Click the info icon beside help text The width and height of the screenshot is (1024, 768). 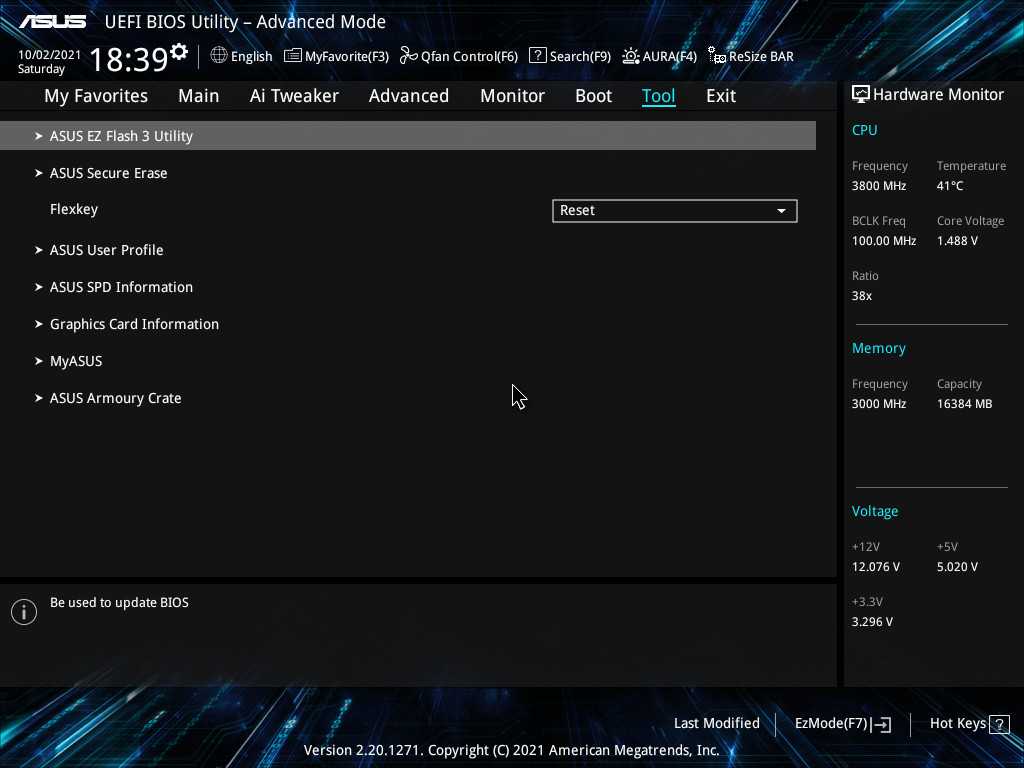tap(24, 612)
